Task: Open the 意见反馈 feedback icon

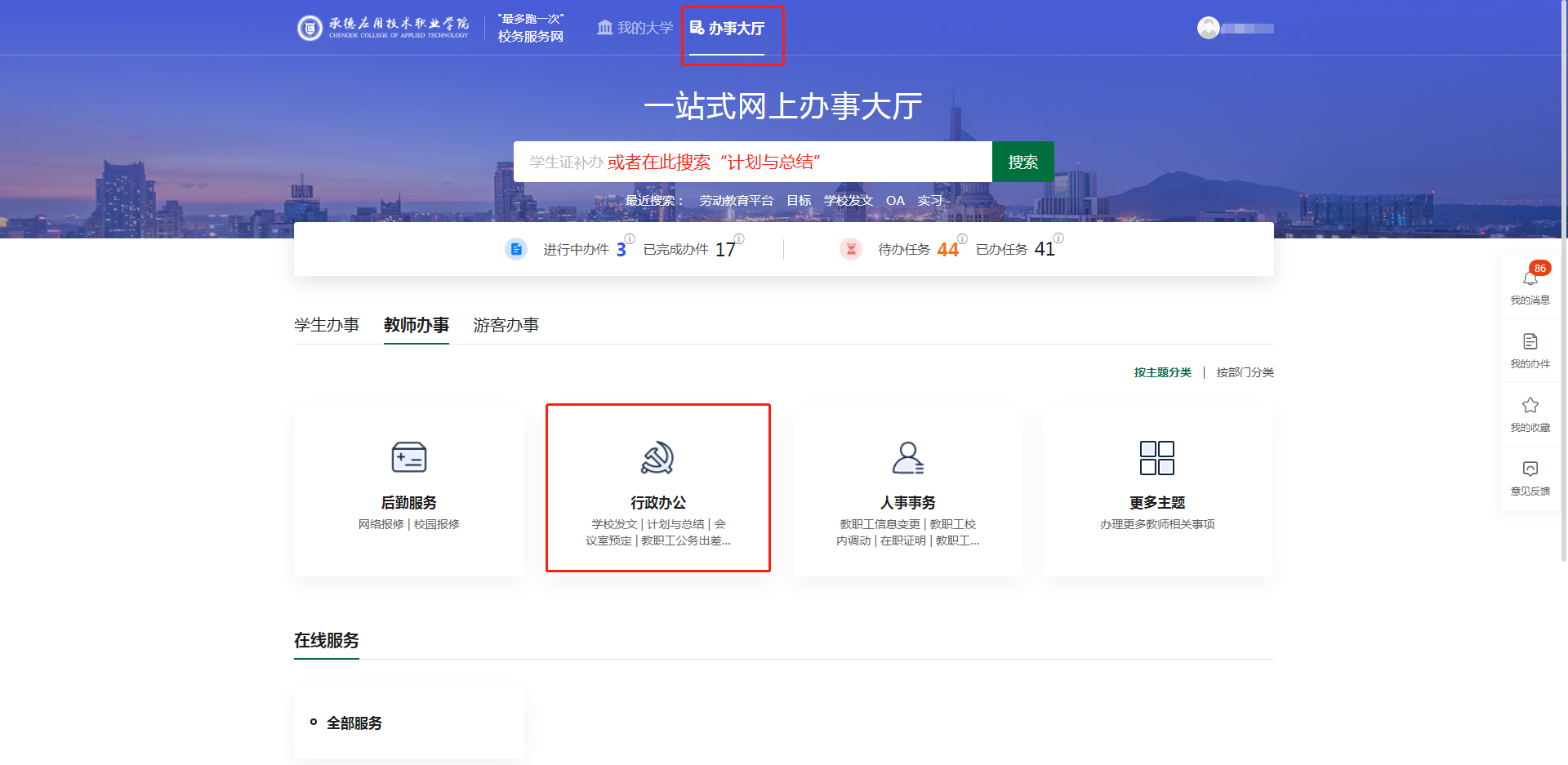Action: click(x=1530, y=469)
